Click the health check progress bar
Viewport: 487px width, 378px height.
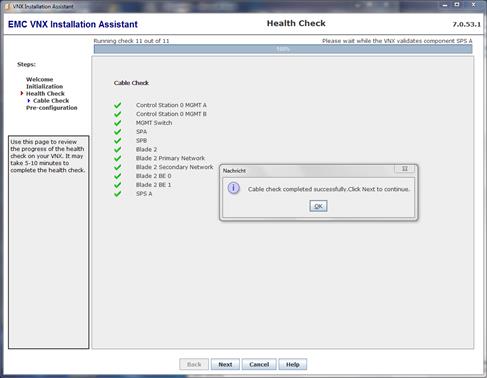click(283, 49)
